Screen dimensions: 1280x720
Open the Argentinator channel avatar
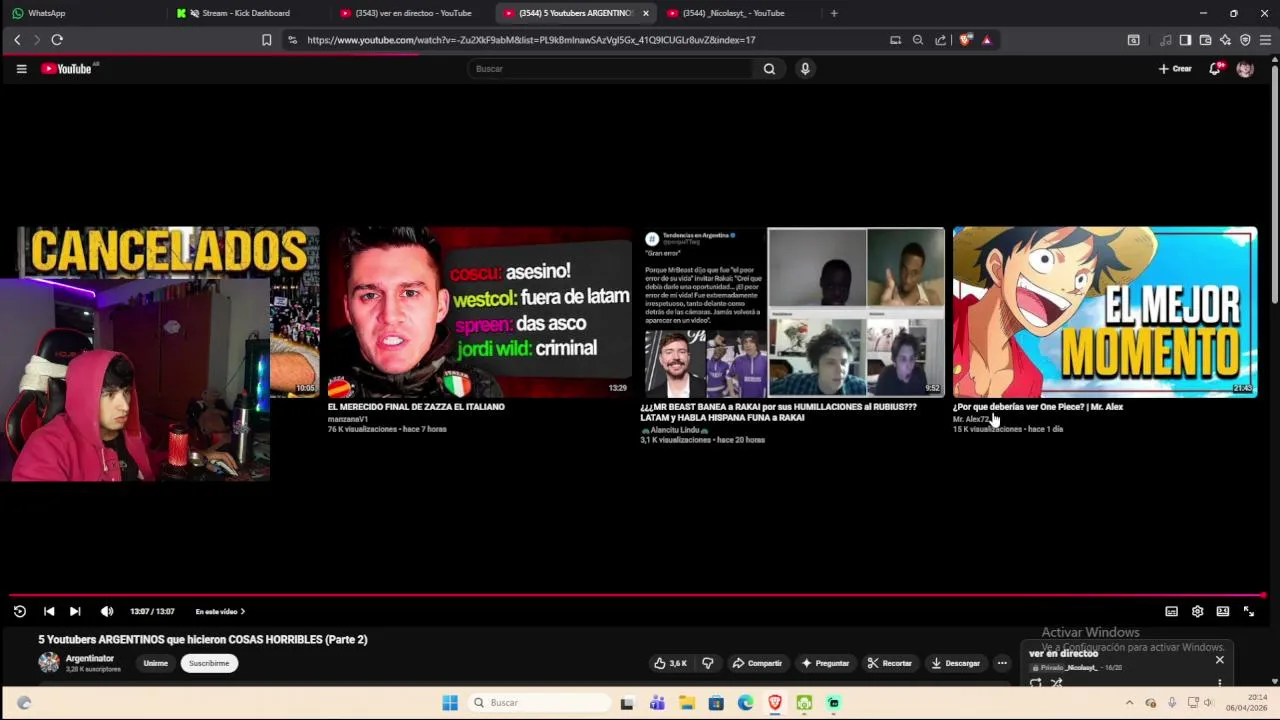(x=49, y=662)
